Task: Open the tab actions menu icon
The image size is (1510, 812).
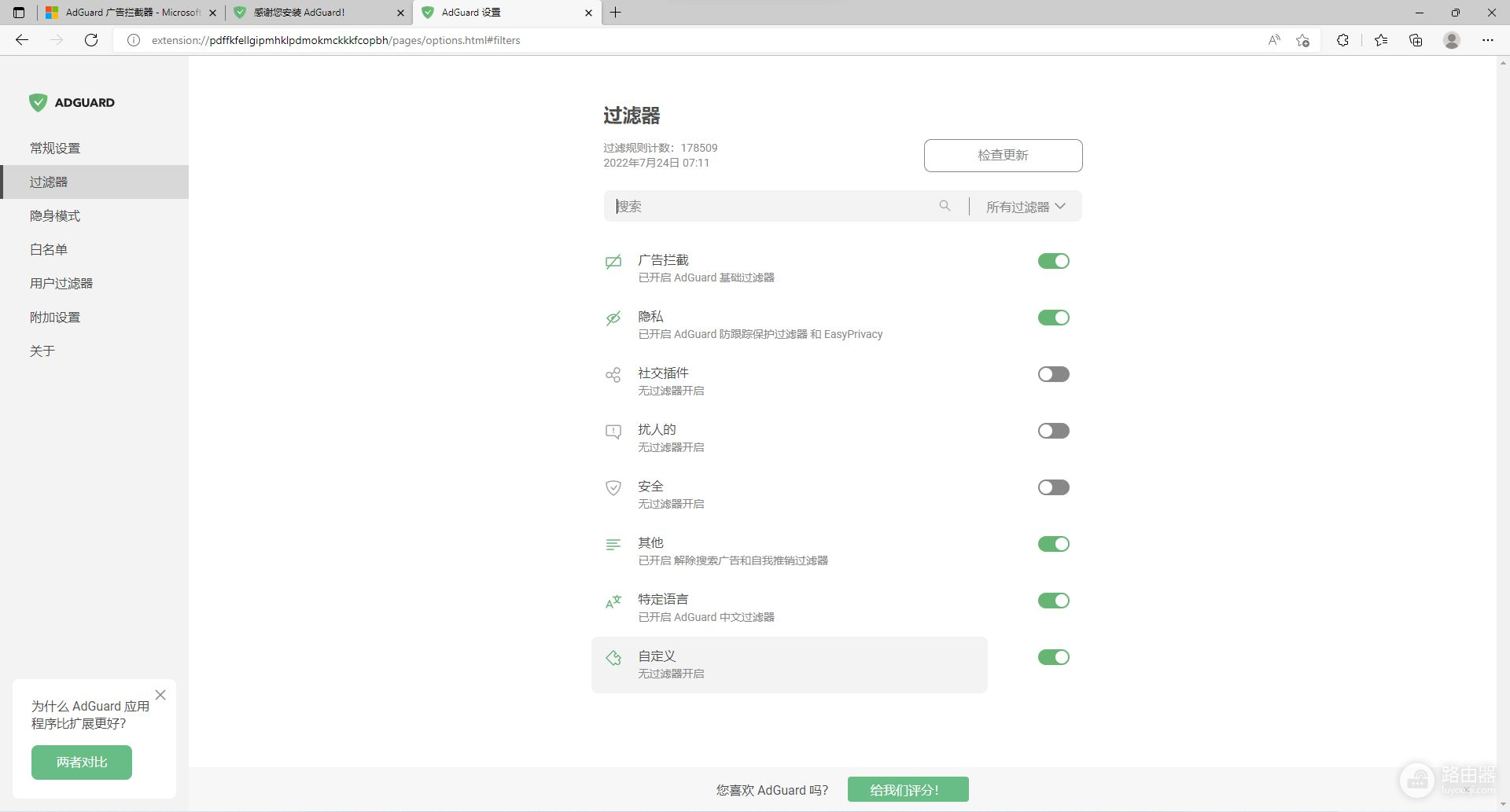Action: 19,13
